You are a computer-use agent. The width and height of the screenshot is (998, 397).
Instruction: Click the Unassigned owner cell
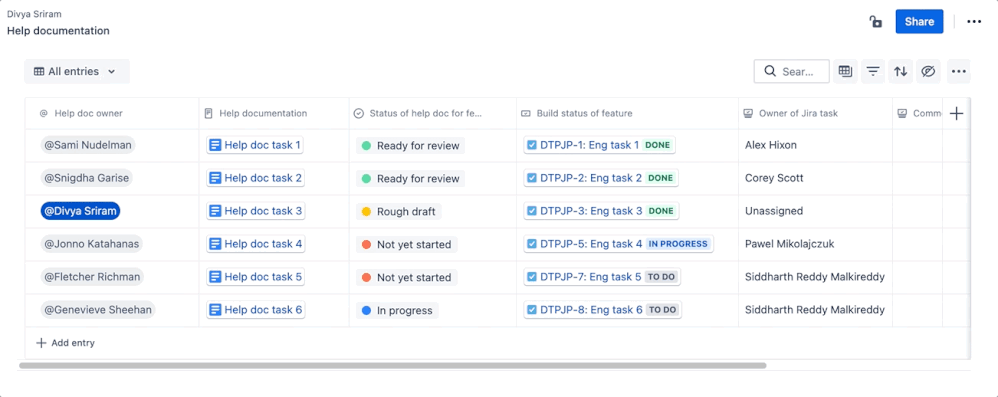pyautogui.click(x=815, y=211)
